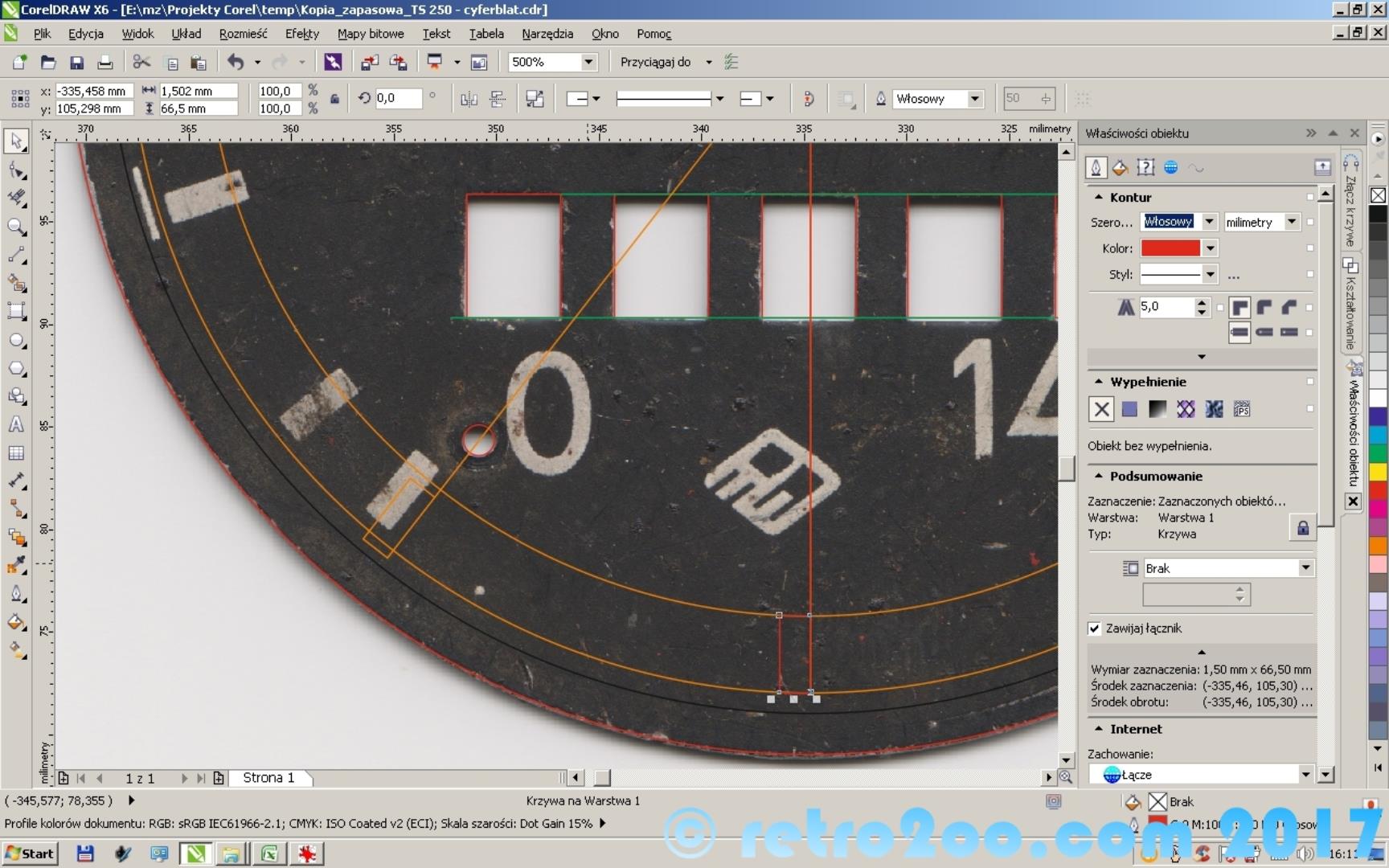This screenshot has height=868, width=1389.
Task: Toggle the Zawijaj łącznik checkbox
Action: pos(1094,628)
